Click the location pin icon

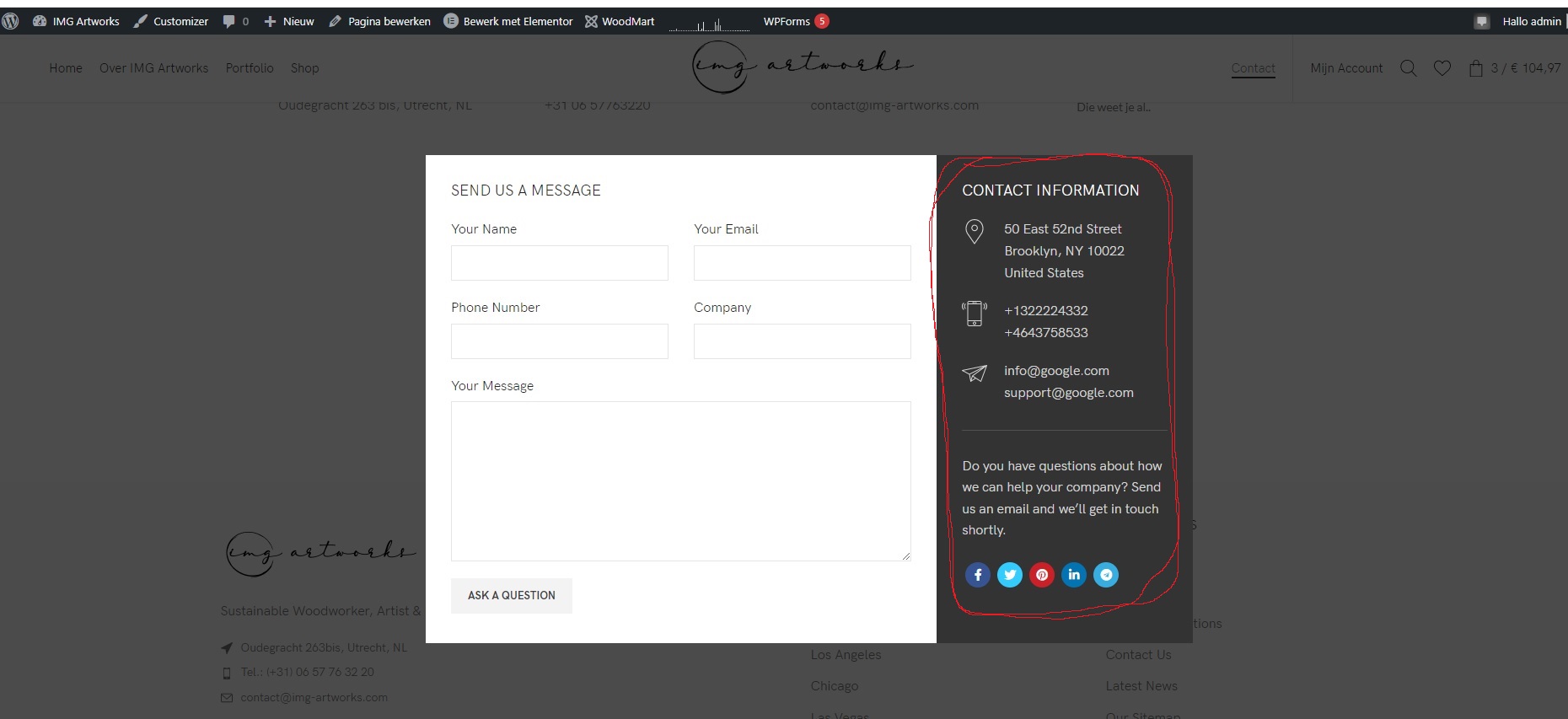click(x=974, y=231)
